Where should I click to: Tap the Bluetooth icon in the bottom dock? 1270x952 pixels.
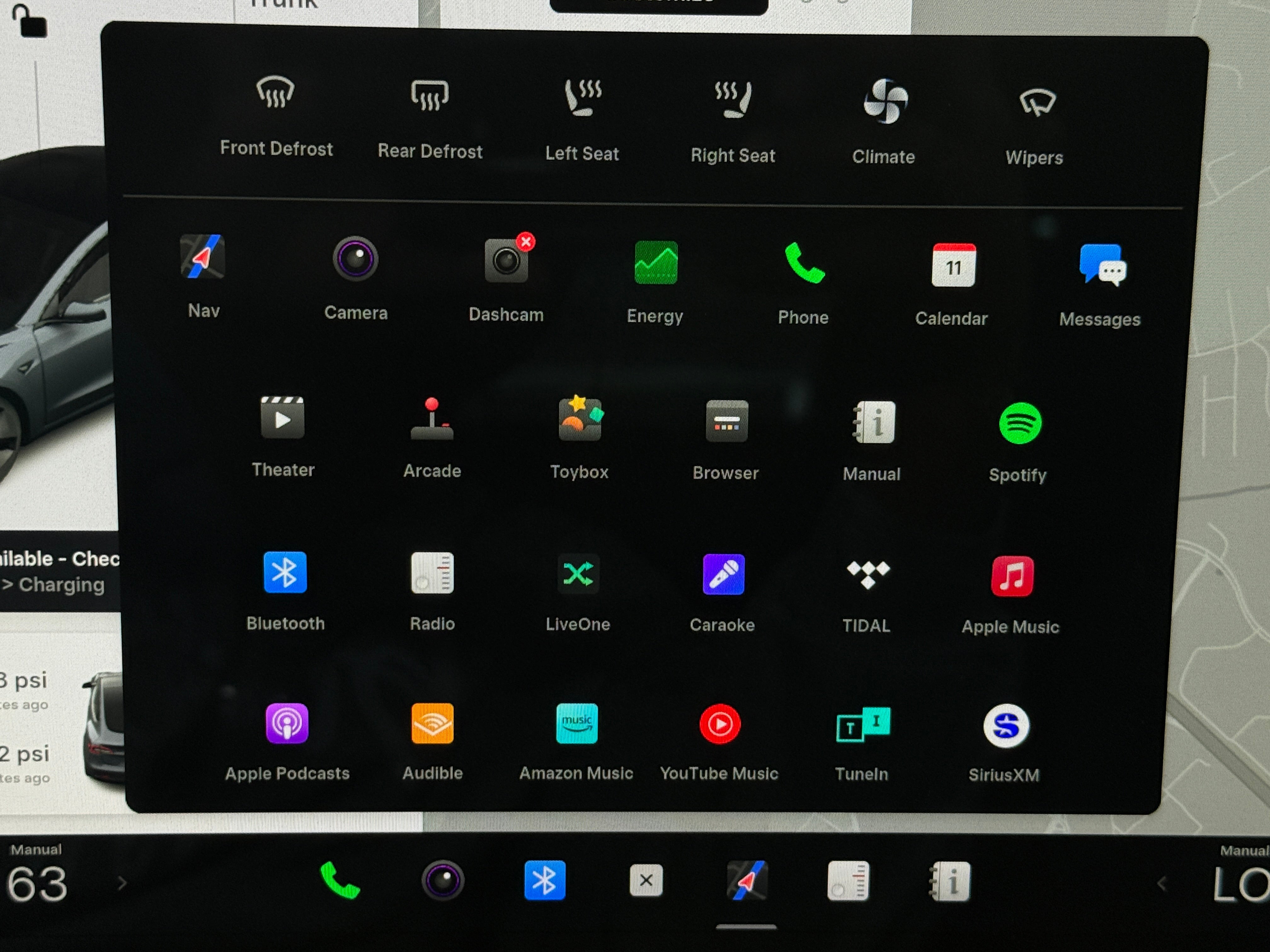(x=544, y=881)
